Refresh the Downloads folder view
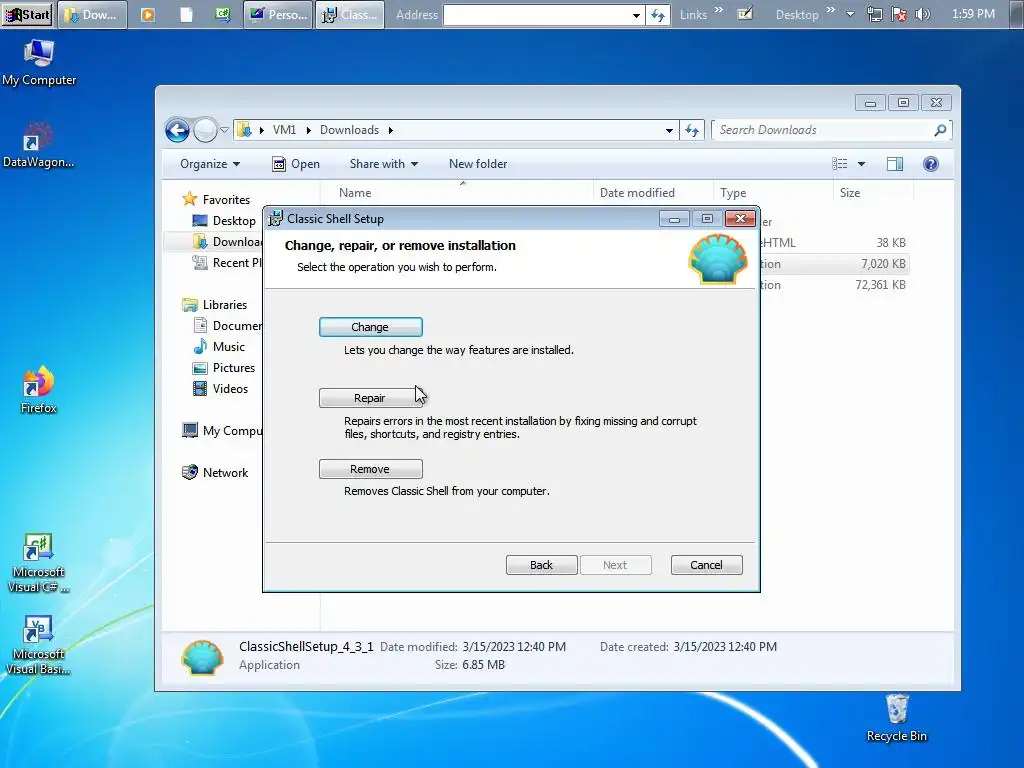The height and width of the screenshot is (768, 1024). [692, 131]
